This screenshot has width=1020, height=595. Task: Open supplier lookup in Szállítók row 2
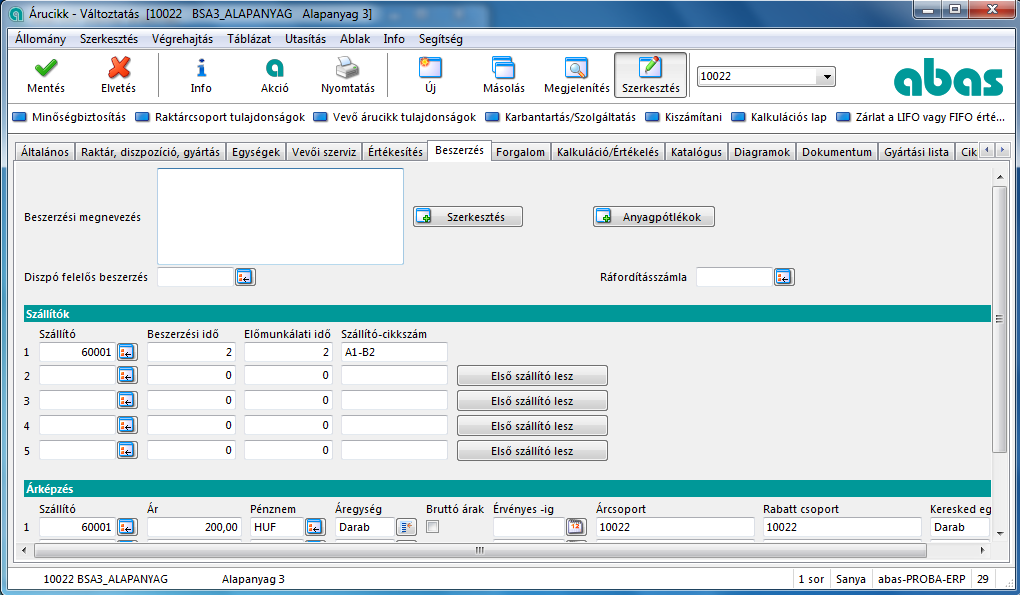(x=127, y=375)
